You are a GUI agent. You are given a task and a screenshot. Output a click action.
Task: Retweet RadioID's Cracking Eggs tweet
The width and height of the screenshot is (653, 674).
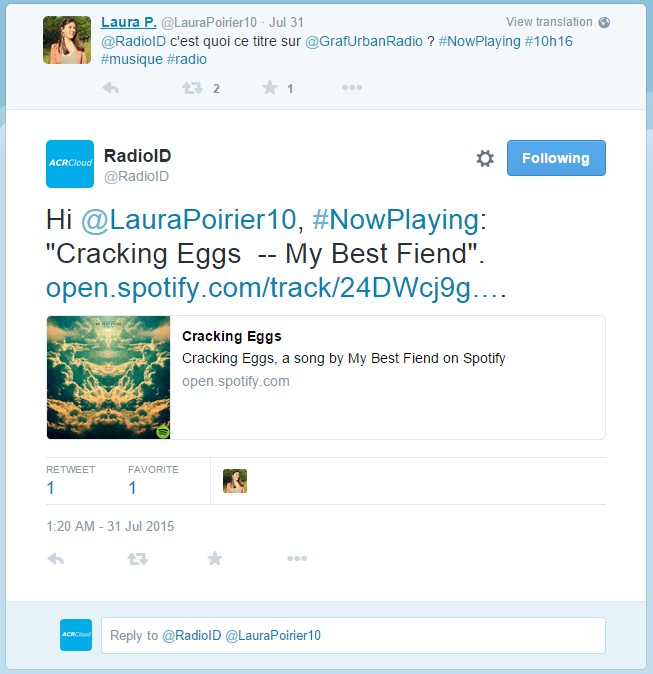138,558
